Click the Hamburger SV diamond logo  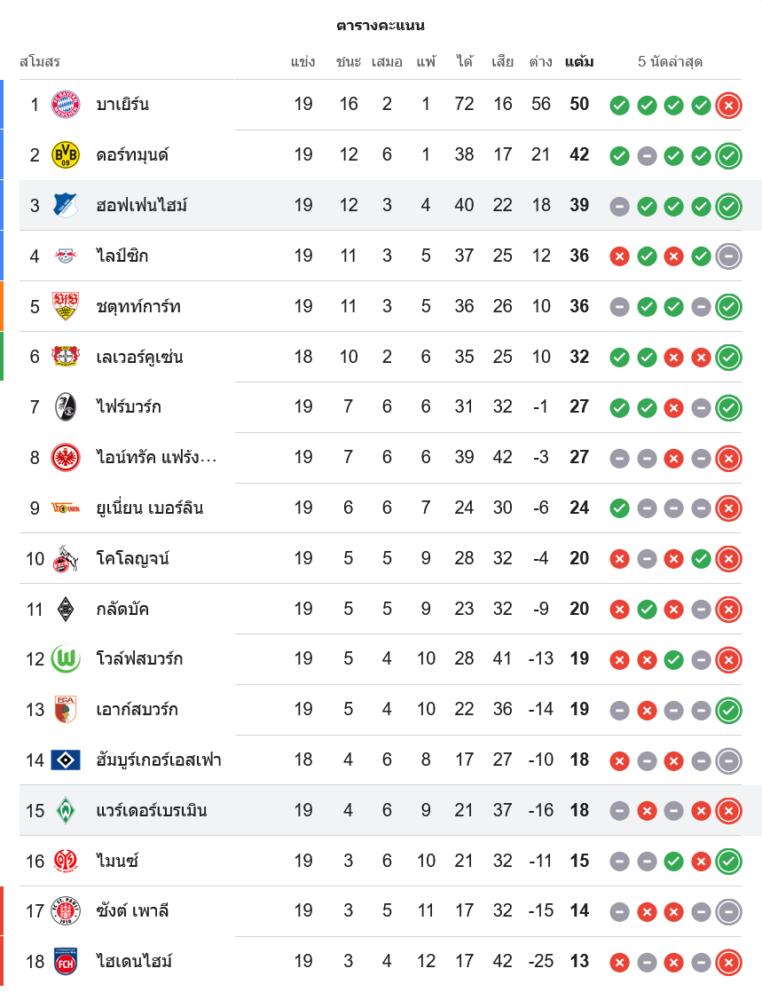[x=65, y=760]
